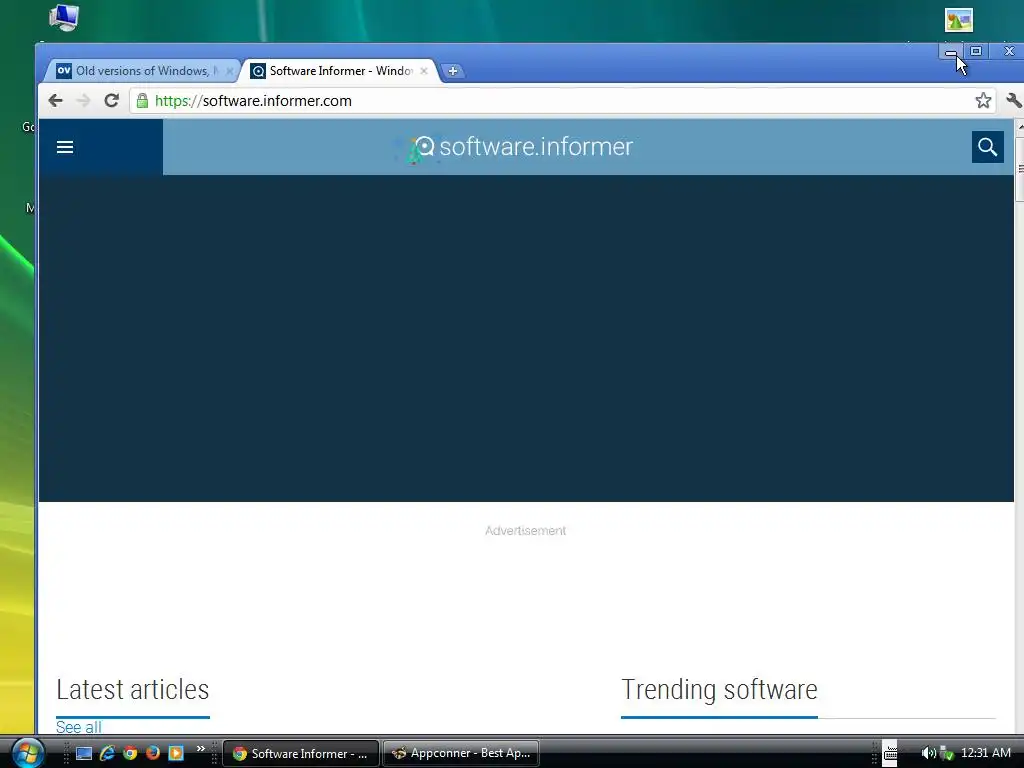Close the Old versions of Windows tab
Viewport: 1024px width, 768px height.
(x=229, y=71)
